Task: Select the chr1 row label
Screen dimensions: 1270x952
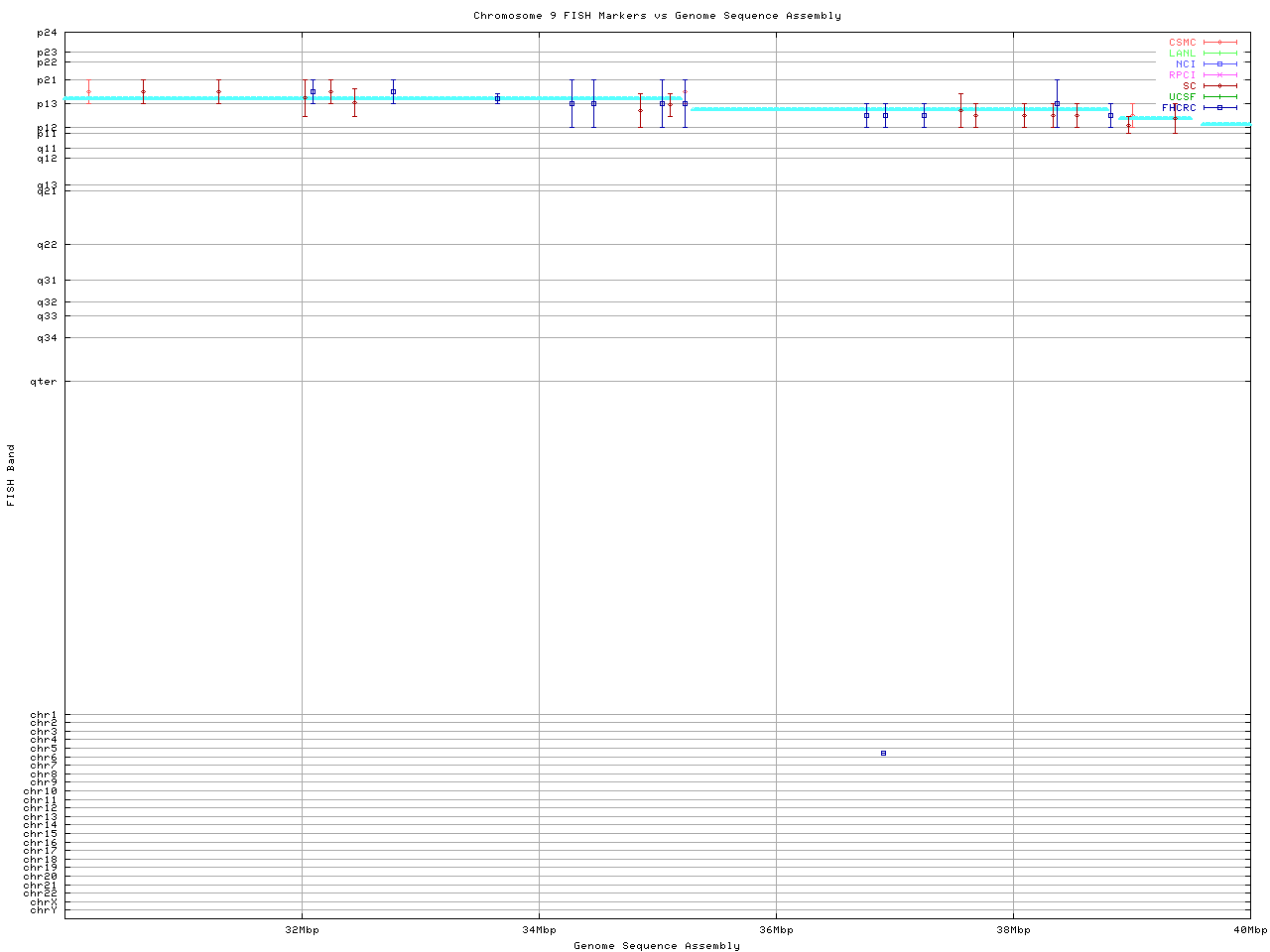Action: (x=44, y=715)
